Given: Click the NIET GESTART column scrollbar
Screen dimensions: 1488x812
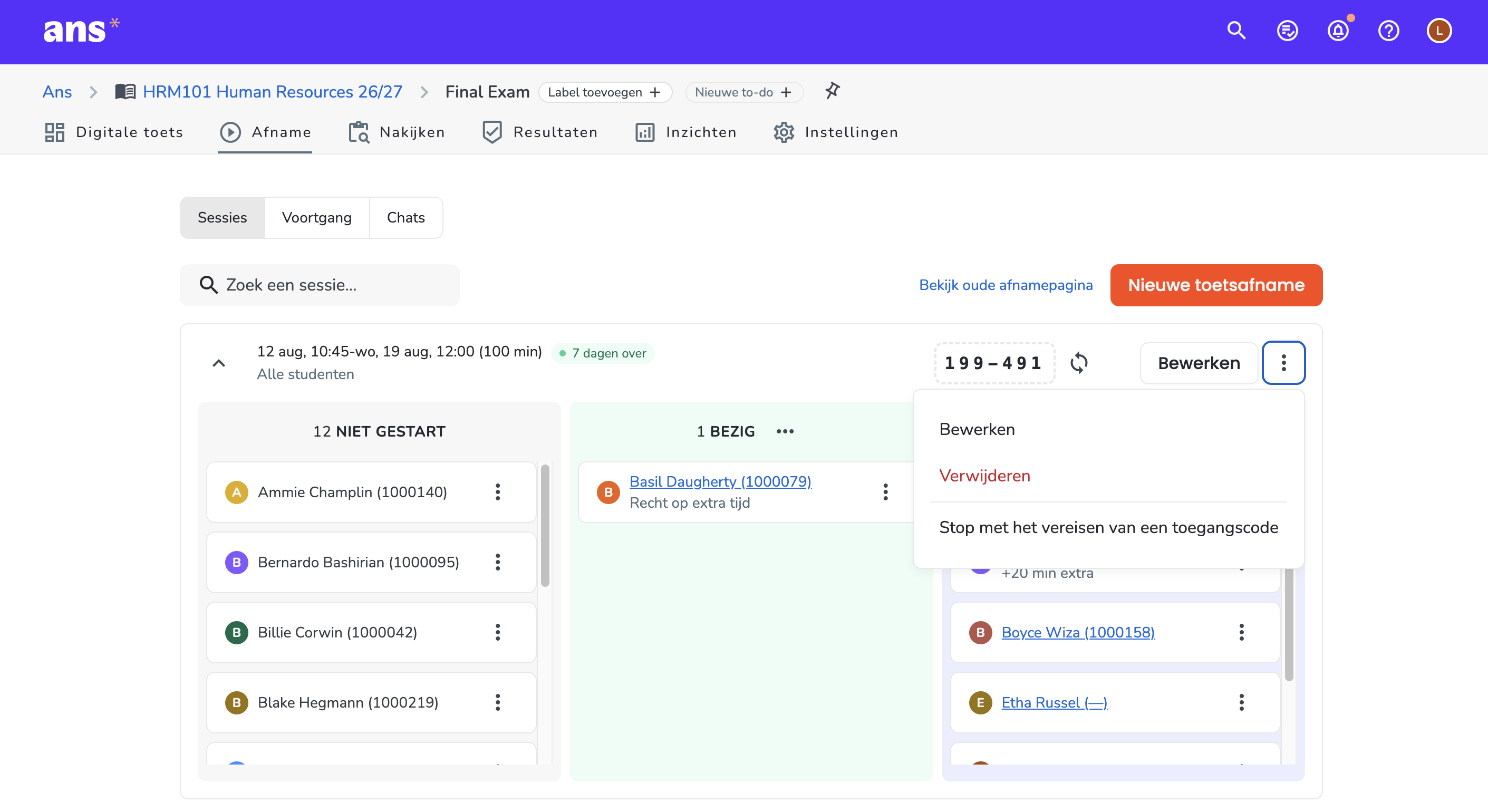Looking at the screenshot, I should 545,526.
